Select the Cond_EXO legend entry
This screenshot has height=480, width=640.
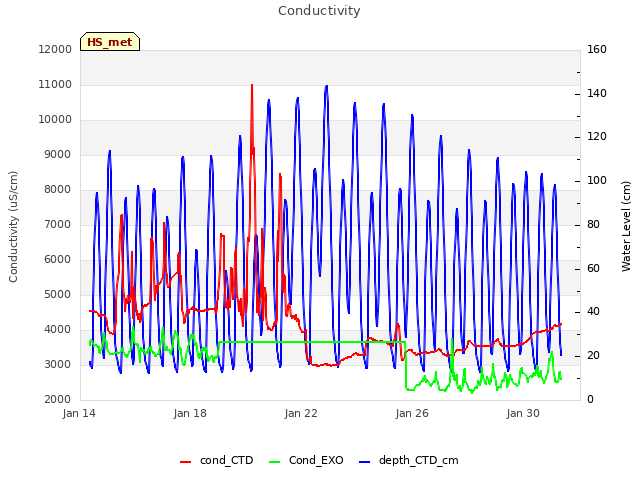pyautogui.click(x=307, y=460)
